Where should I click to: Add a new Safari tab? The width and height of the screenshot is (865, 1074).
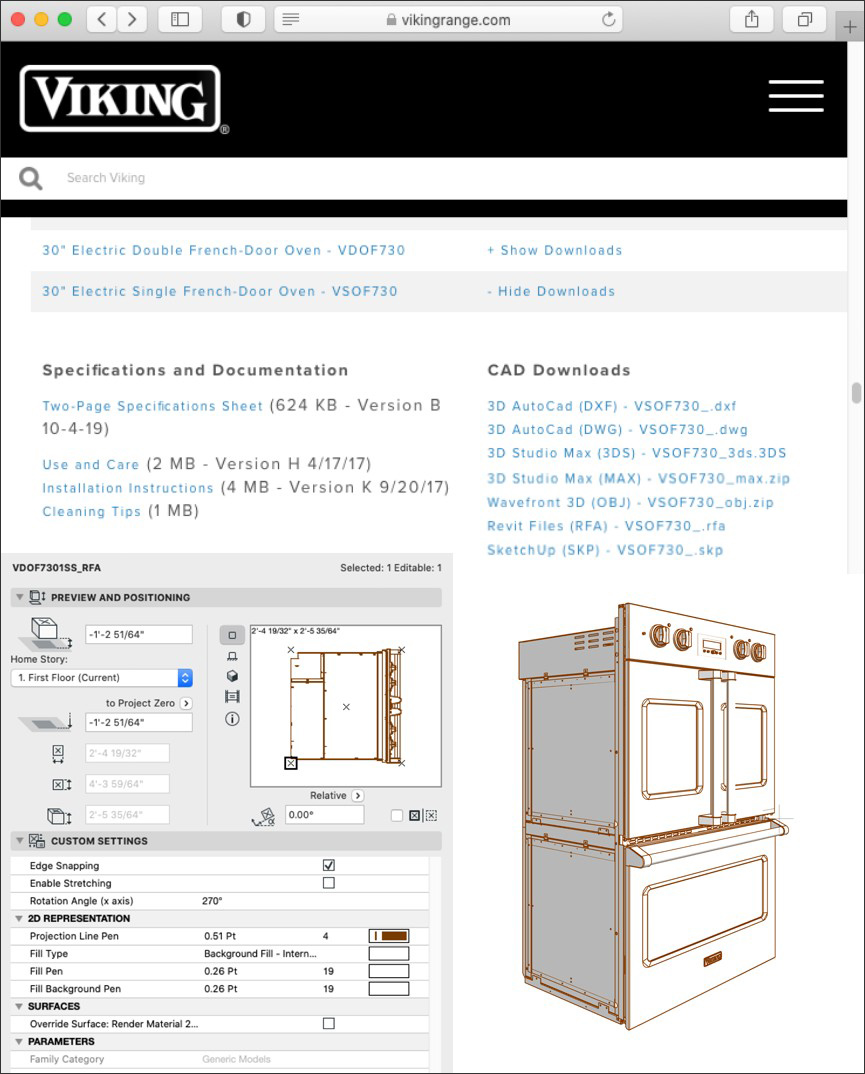(850, 27)
